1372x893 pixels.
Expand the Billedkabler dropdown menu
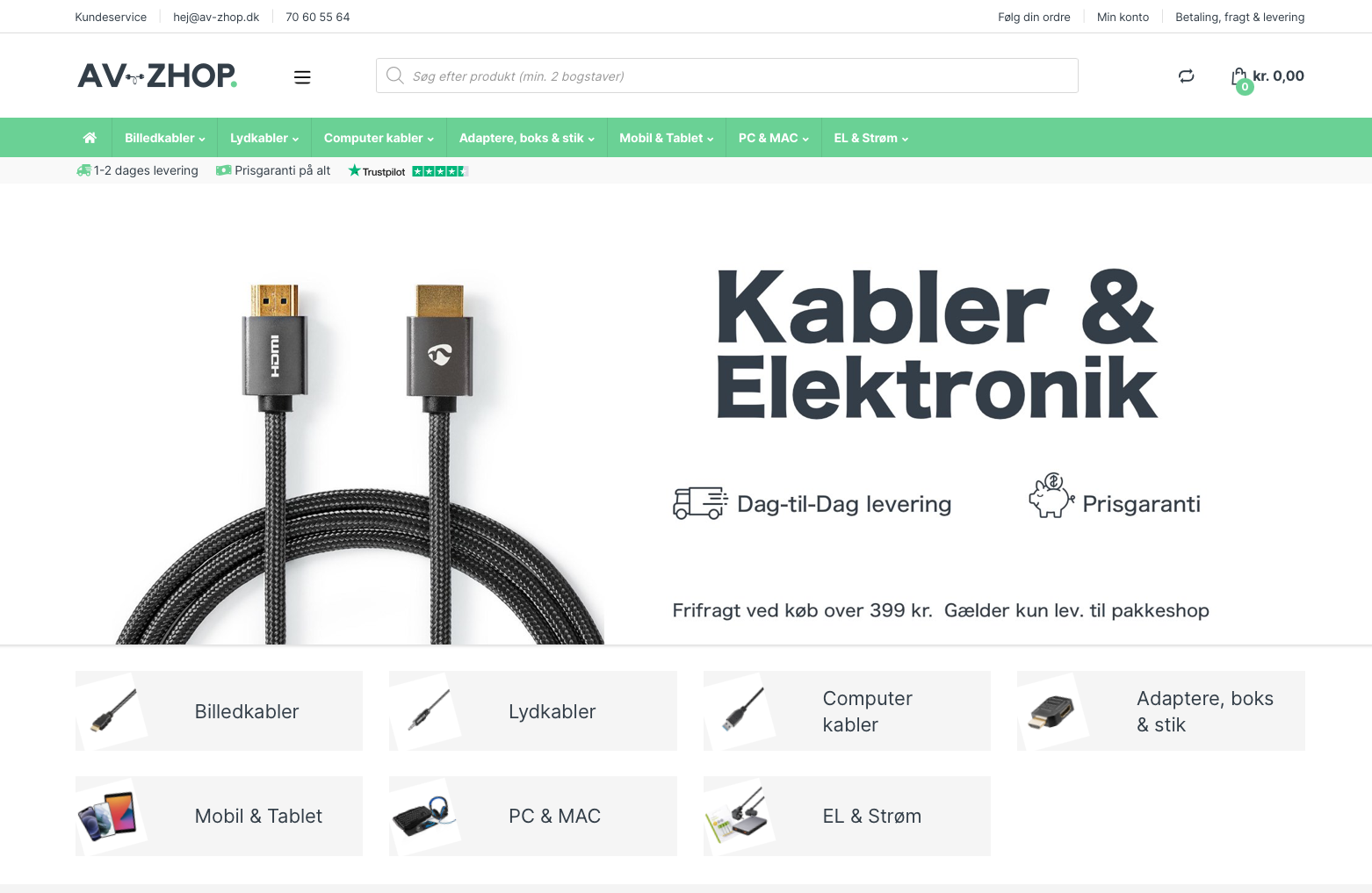(164, 138)
